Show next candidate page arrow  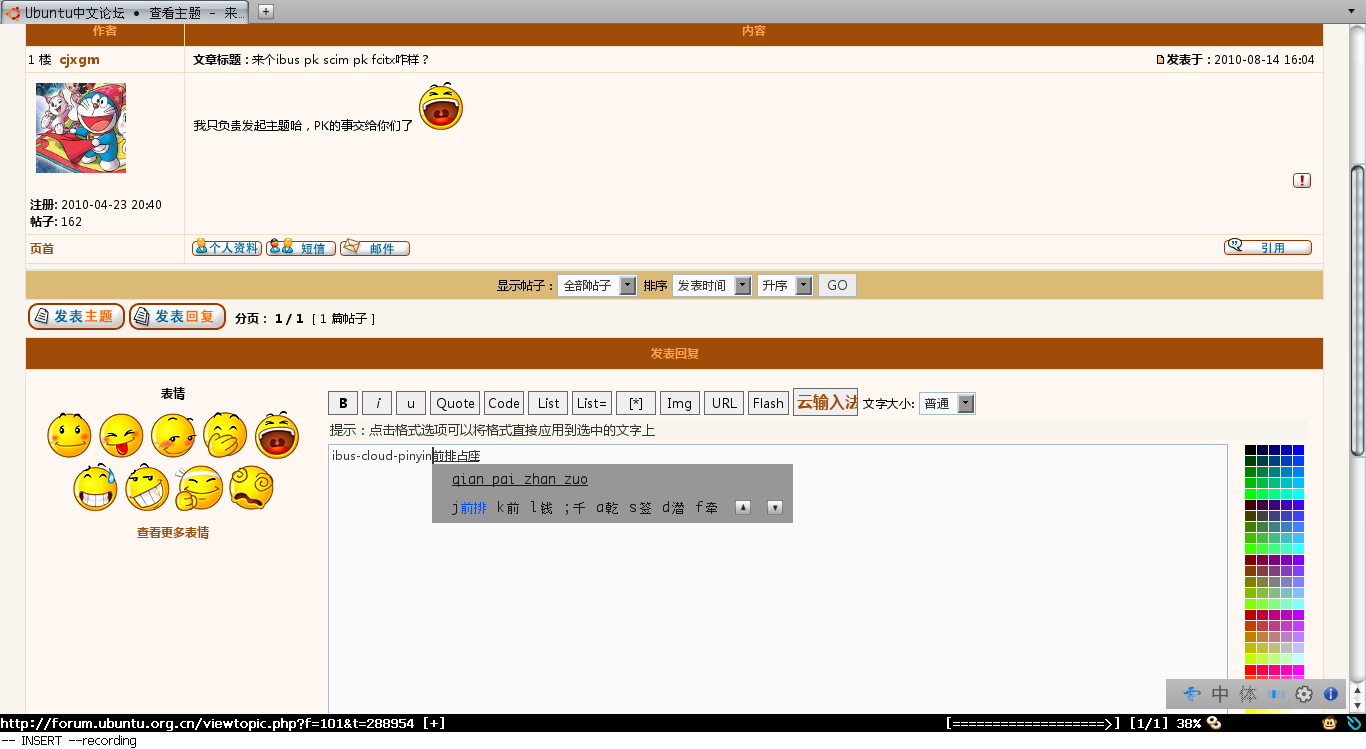[775, 508]
